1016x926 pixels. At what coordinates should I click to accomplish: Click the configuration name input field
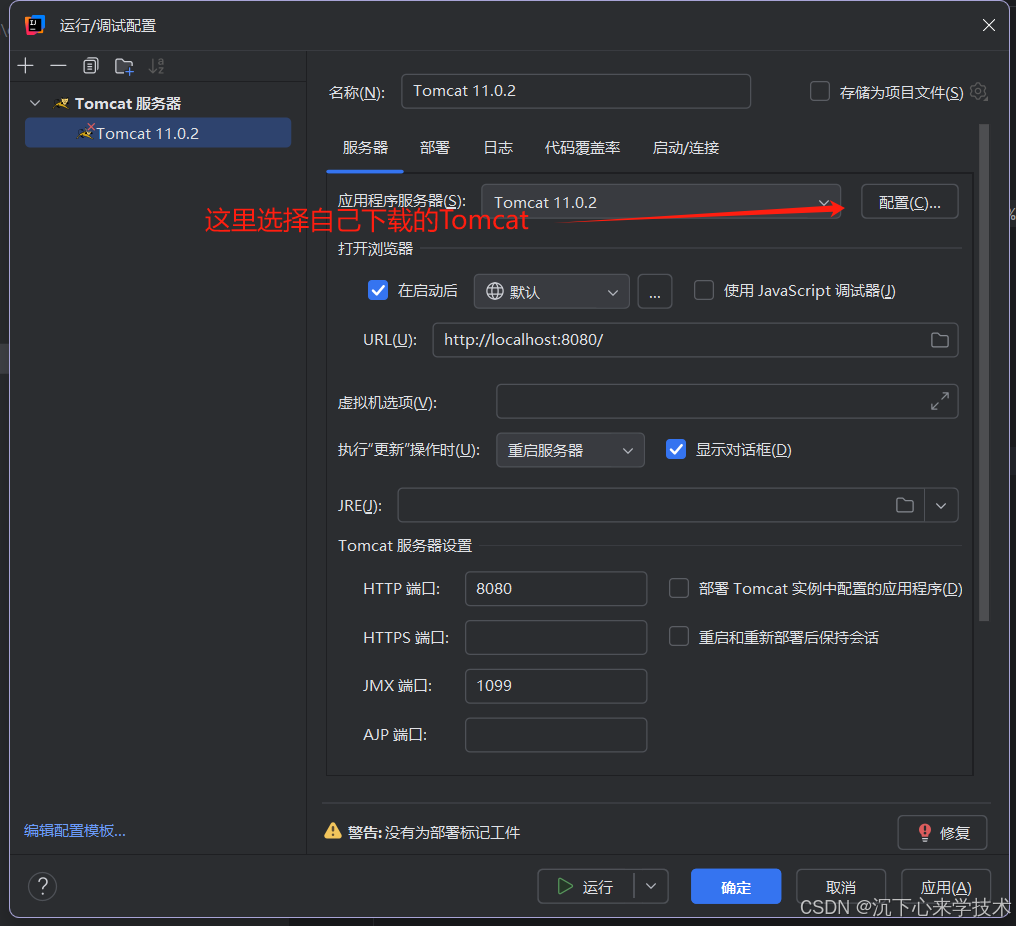point(575,91)
